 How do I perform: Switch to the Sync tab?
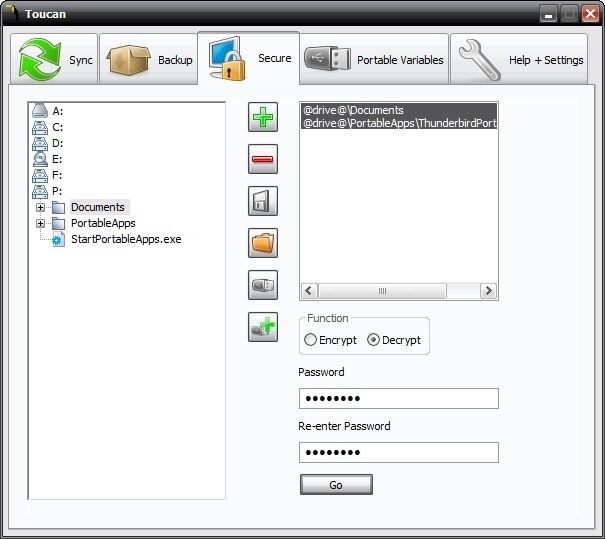[x=54, y=59]
